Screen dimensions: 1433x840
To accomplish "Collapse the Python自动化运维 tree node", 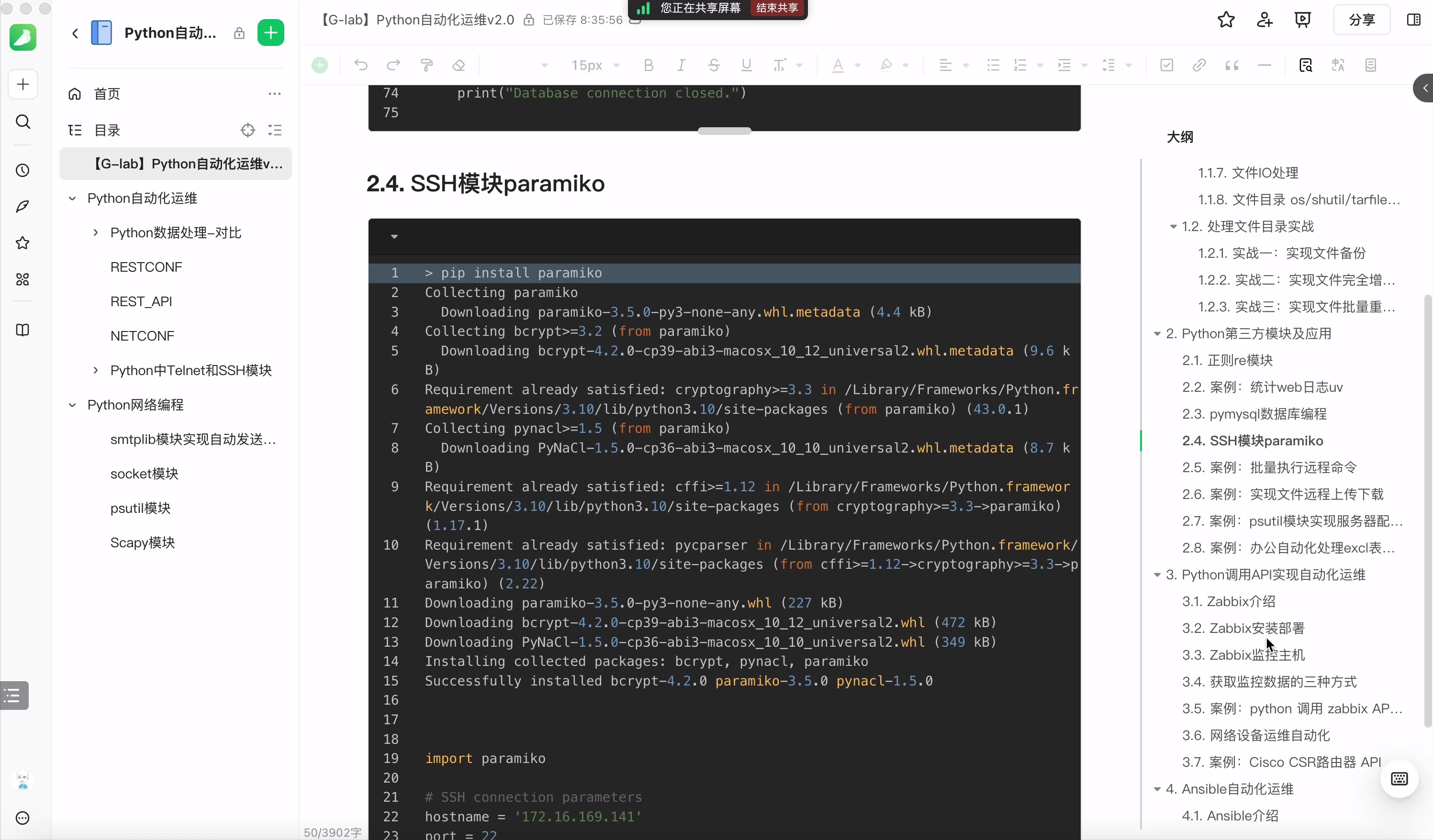I will (72, 199).
